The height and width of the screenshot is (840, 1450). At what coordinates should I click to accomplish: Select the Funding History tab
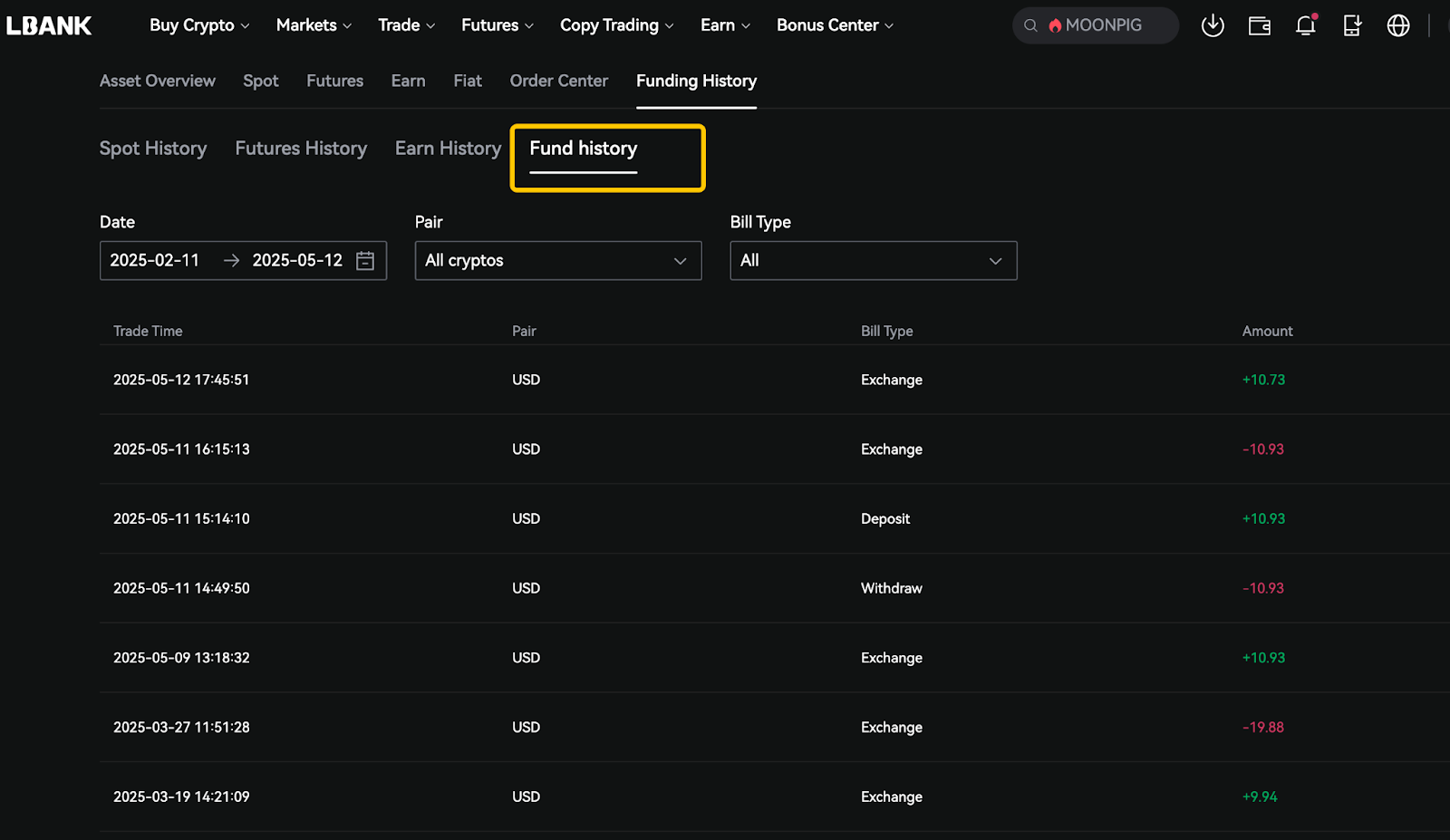[696, 81]
